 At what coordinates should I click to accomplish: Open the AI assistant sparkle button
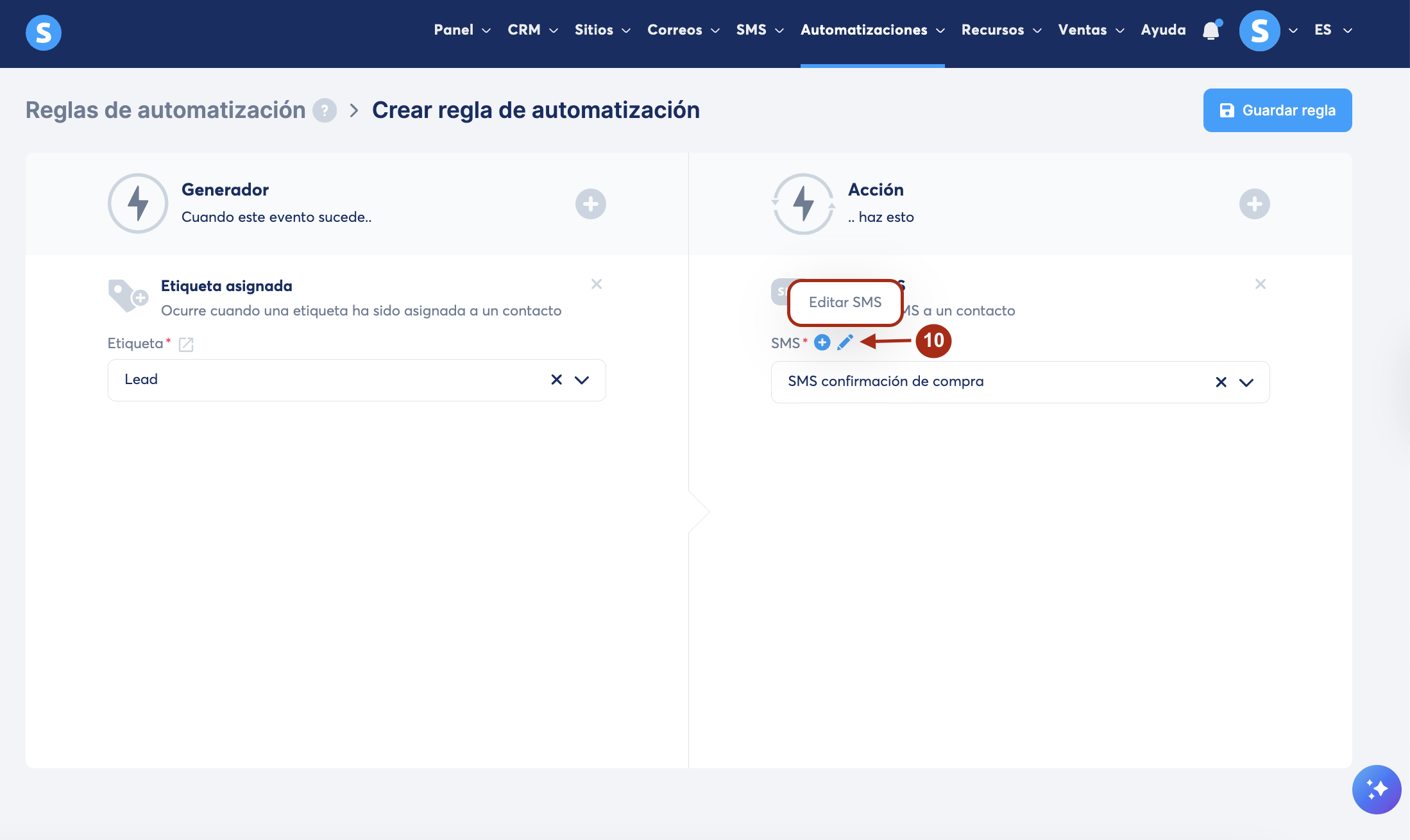coord(1376,789)
